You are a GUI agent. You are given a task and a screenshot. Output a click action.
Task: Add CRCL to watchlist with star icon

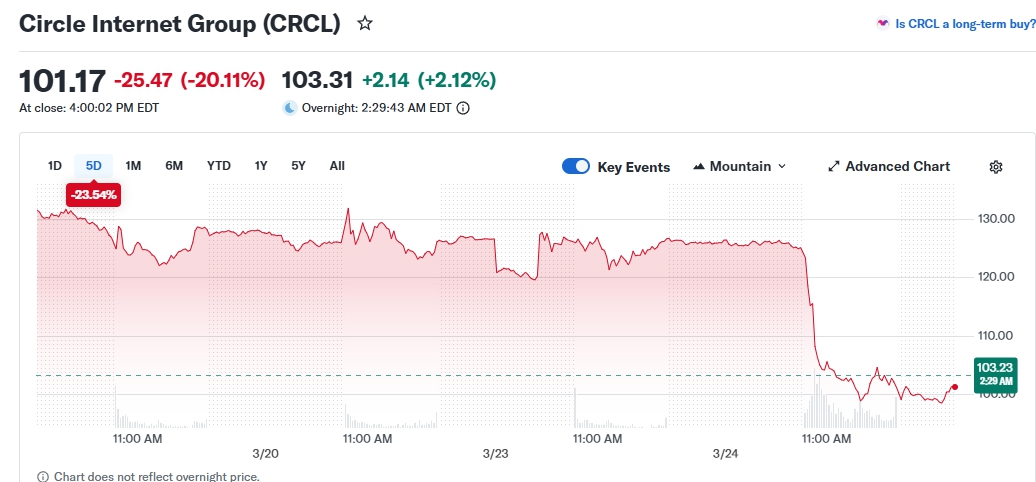[x=365, y=24]
